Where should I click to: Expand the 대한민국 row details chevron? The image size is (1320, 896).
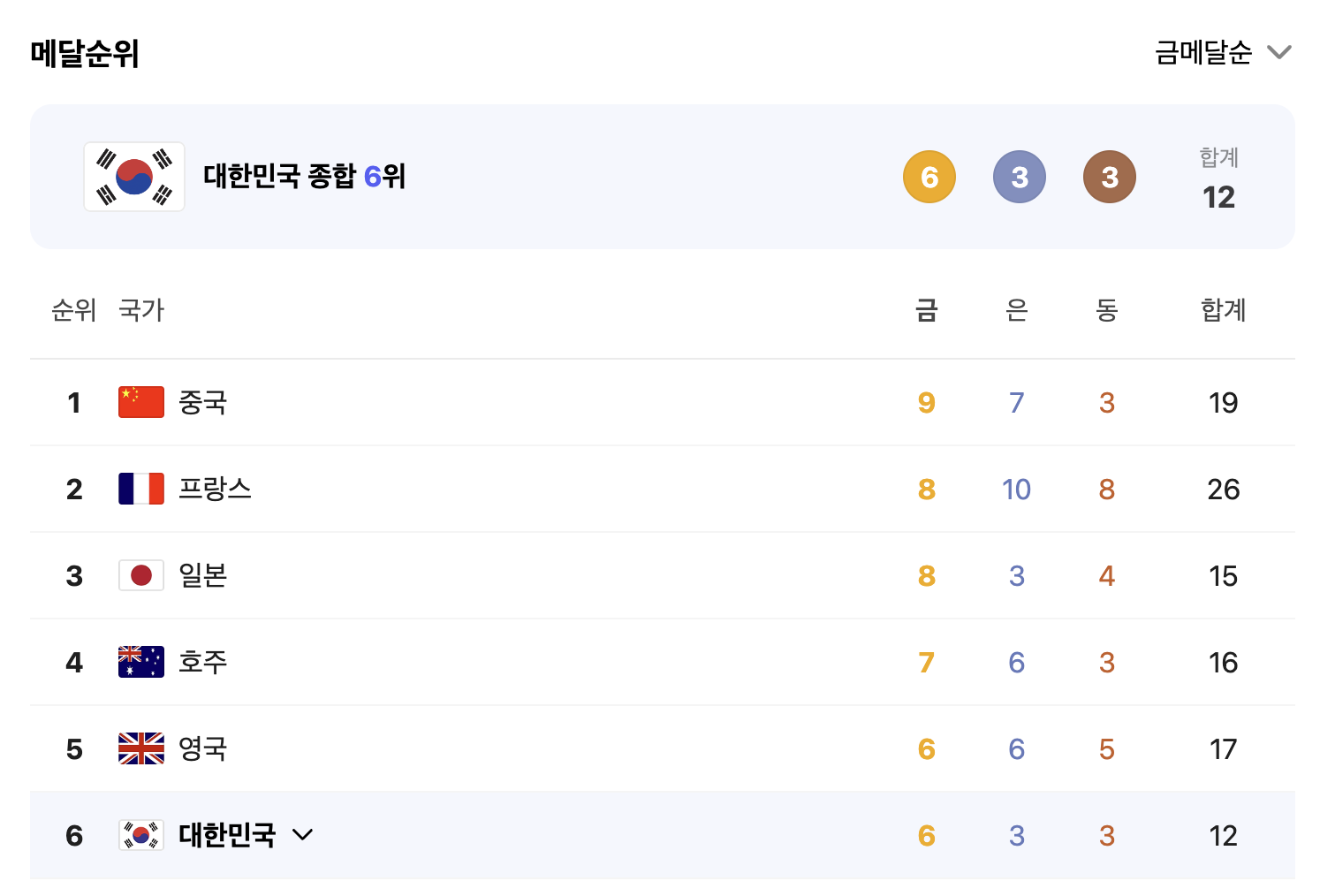(x=304, y=834)
